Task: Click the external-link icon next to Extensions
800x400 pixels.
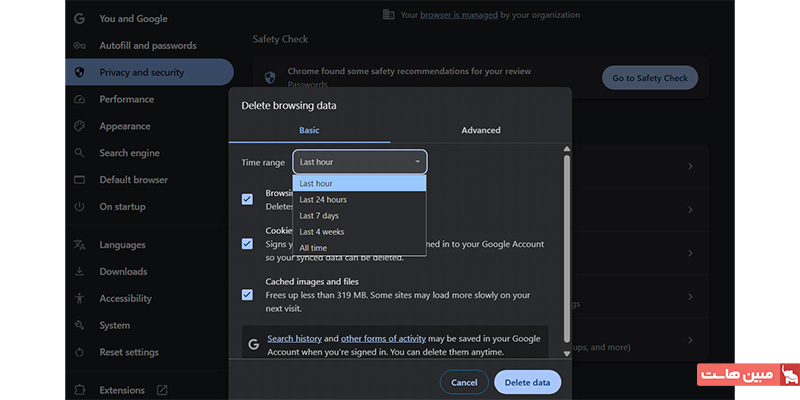Action: pos(162,390)
